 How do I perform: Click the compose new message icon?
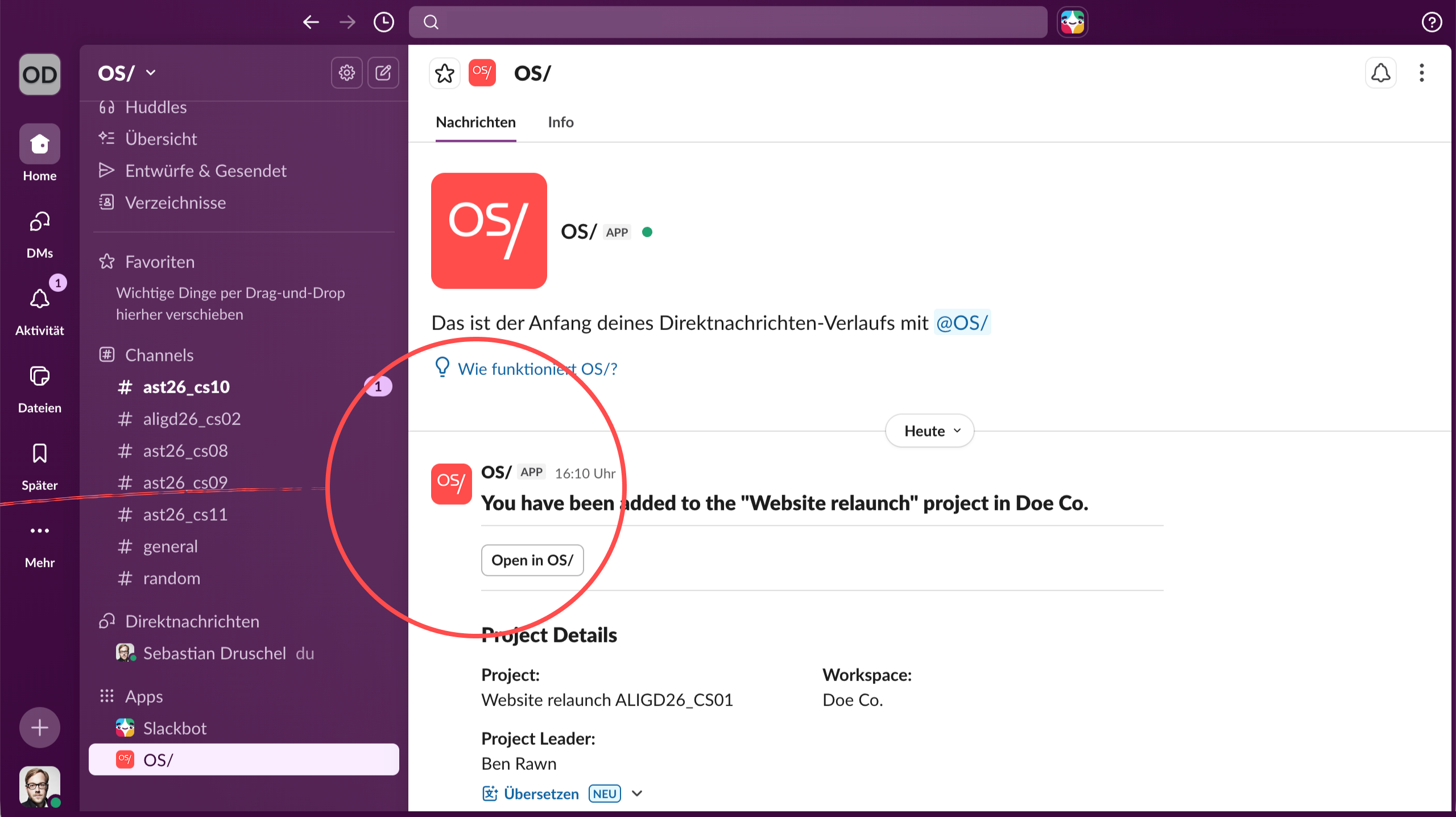[383, 73]
